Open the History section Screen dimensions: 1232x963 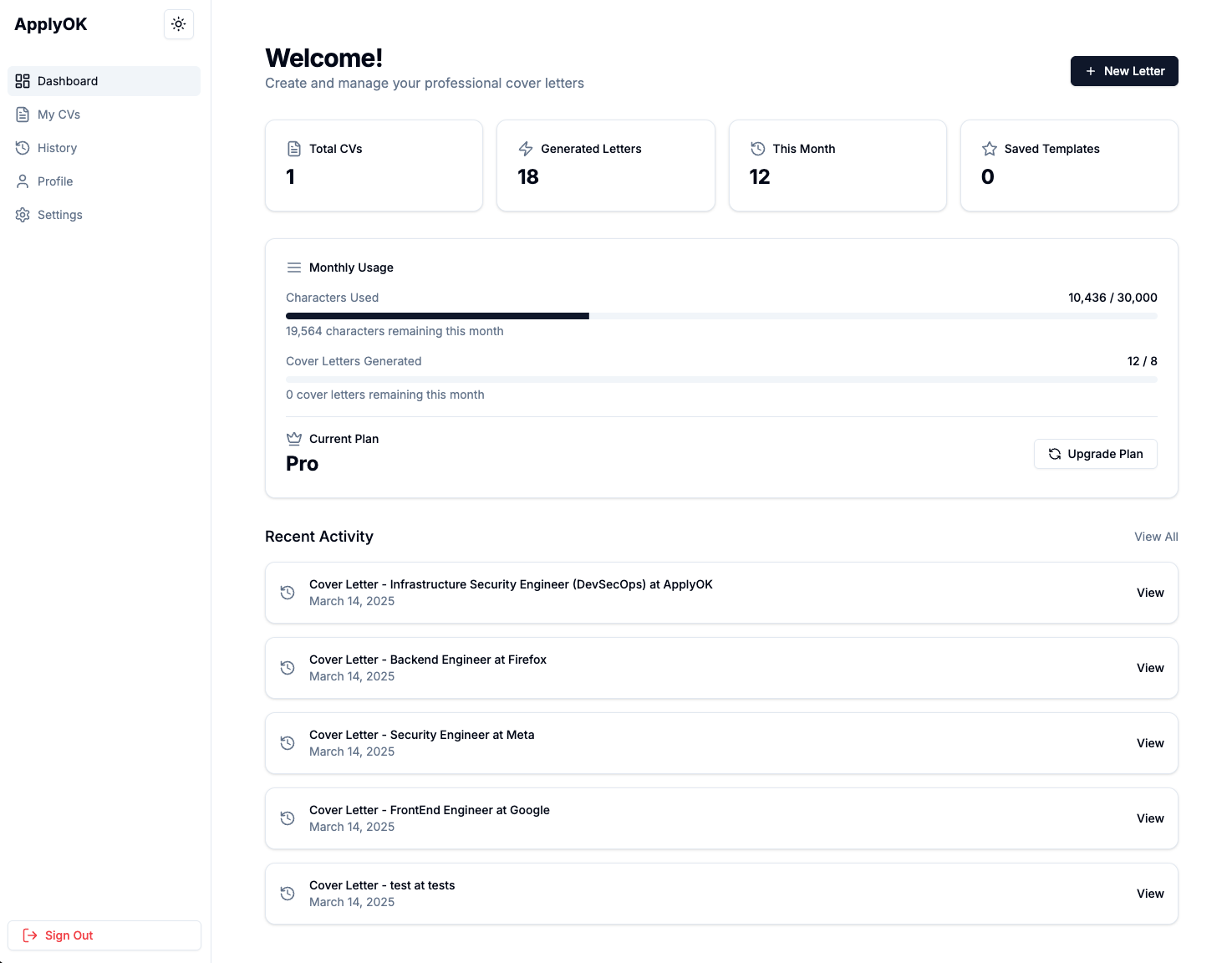pyautogui.click(x=104, y=148)
